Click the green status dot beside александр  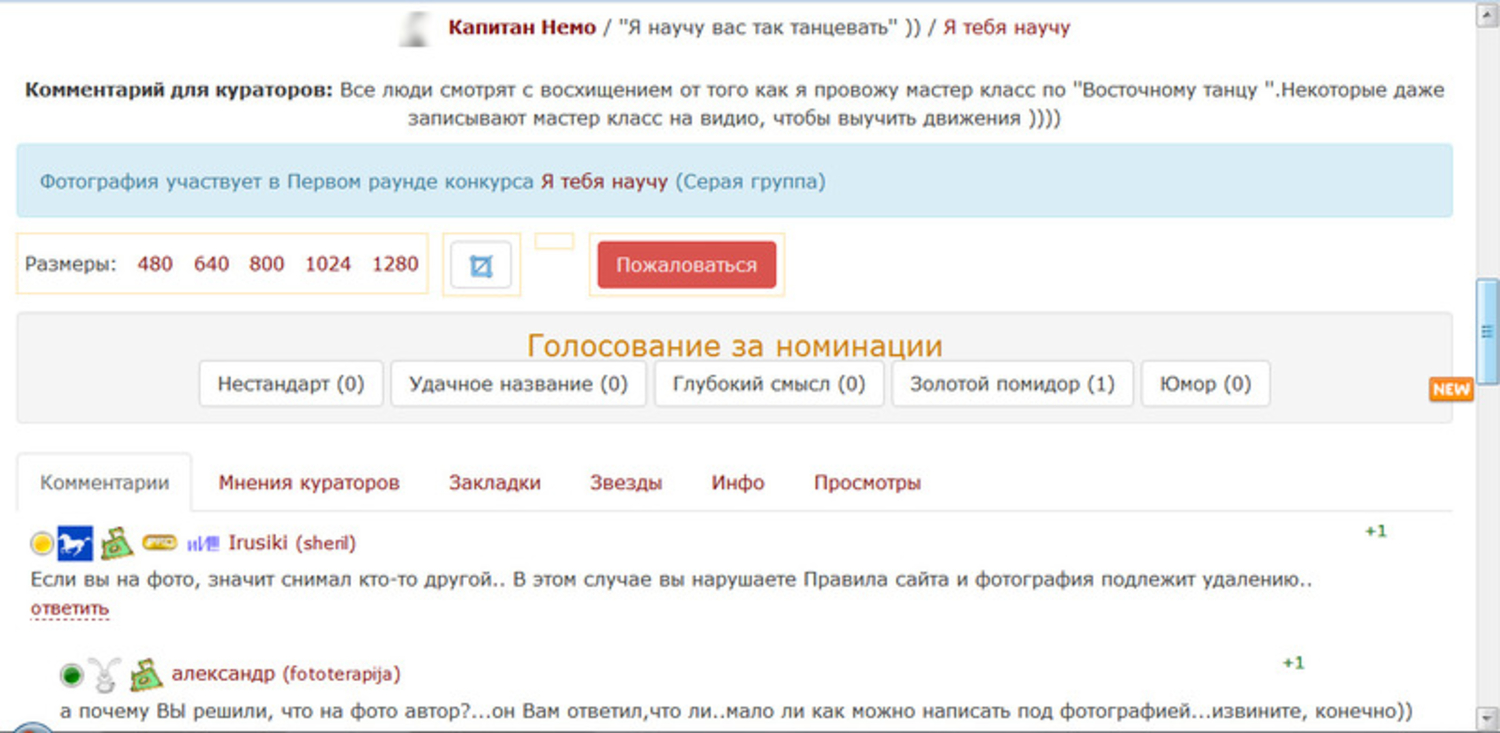pyautogui.click(x=71, y=675)
